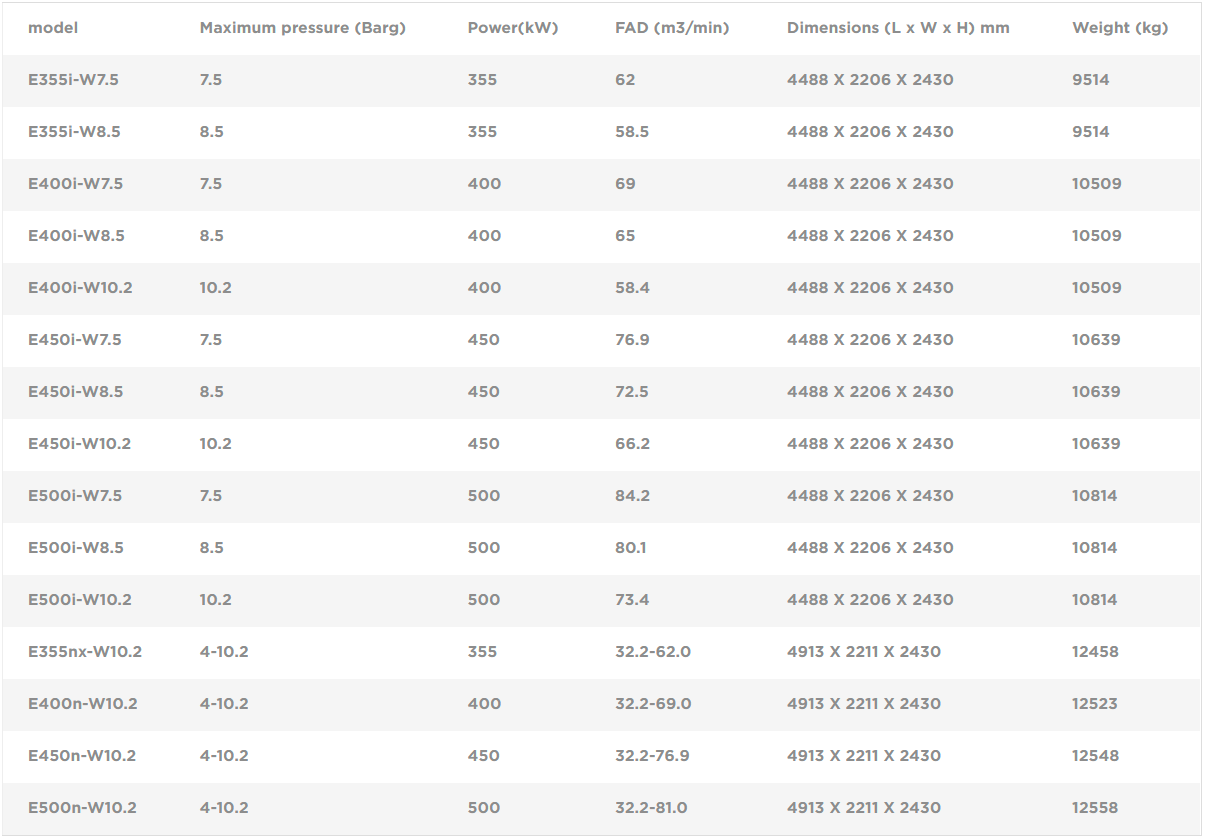The height and width of the screenshot is (840, 1207).
Task: Select the E500i-W8.5 model name
Action: point(76,548)
